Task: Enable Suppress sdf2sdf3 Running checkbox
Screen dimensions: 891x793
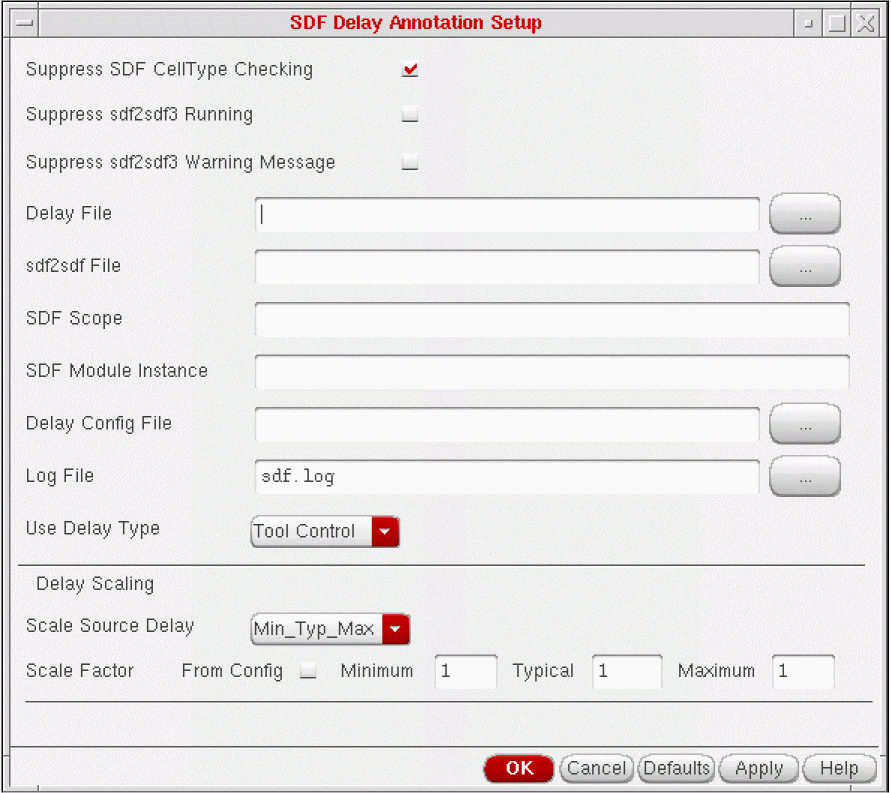Action: click(410, 115)
